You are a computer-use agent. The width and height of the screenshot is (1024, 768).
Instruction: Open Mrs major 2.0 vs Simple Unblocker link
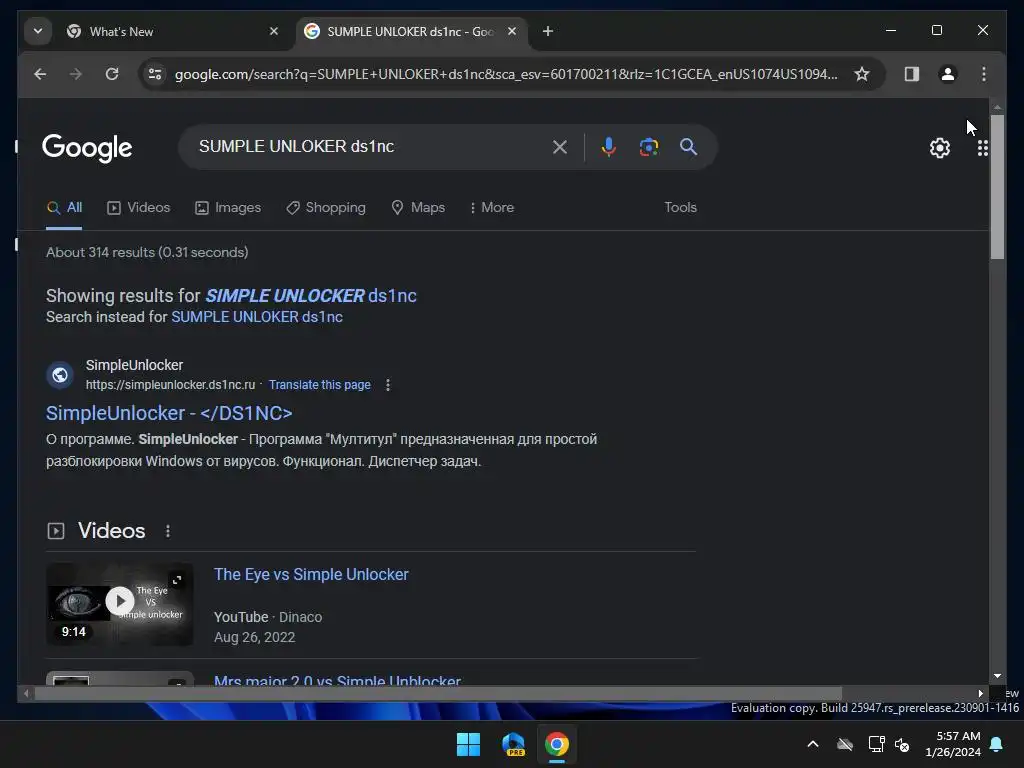click(337, 679)
